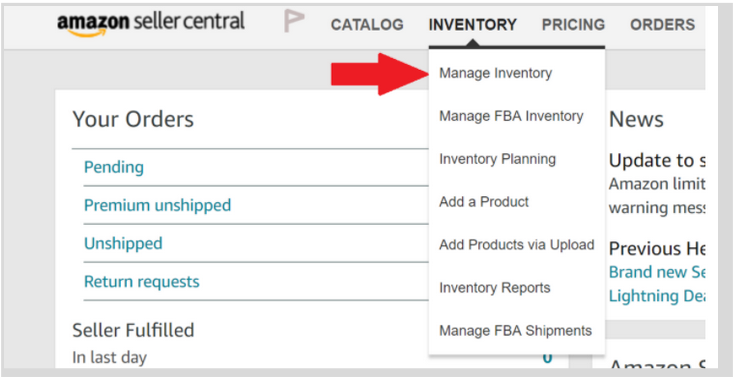Click the Amazon Seller Central logo

click(150, 23)
